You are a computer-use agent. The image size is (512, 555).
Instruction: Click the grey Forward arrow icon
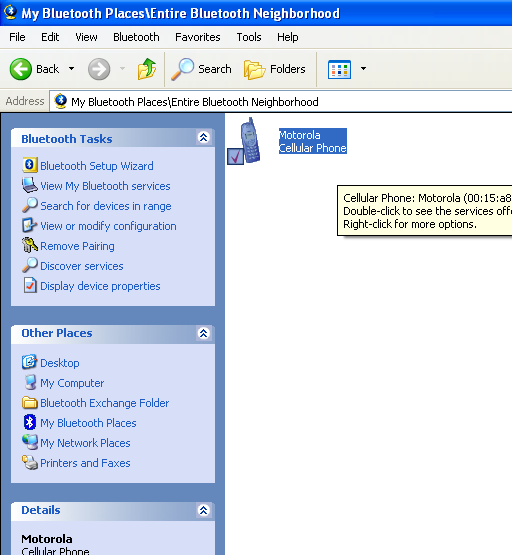point(99,69)
